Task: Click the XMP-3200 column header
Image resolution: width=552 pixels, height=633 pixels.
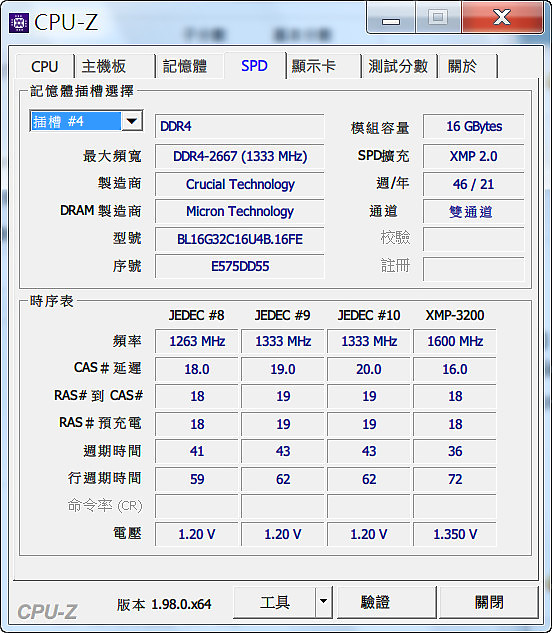Action: [x=455, y=315]
